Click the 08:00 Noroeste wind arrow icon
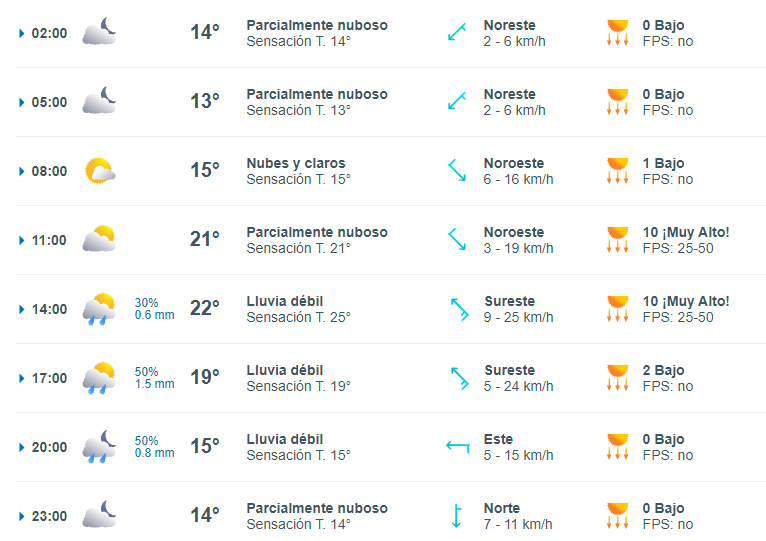The height and width of the screenshot is (541, 766). (457, 170)
